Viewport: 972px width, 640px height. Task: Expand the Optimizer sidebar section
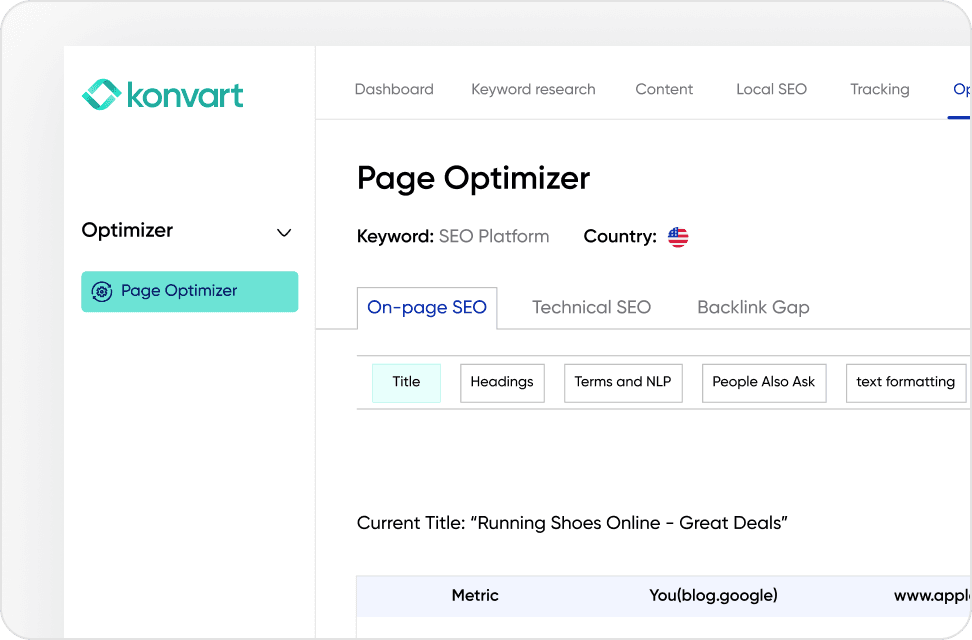[x=284, y=232]
